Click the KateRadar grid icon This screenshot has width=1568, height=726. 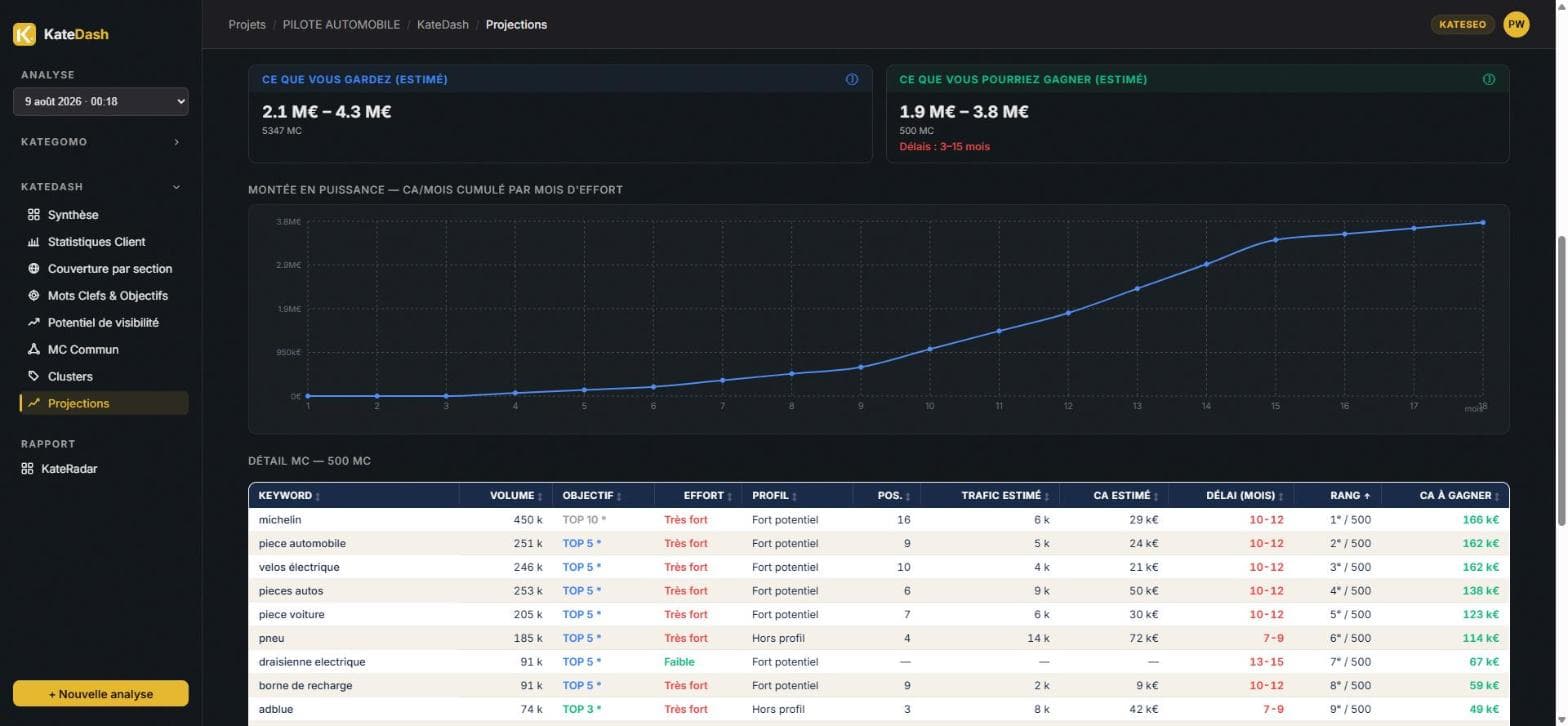coord(27,469)
